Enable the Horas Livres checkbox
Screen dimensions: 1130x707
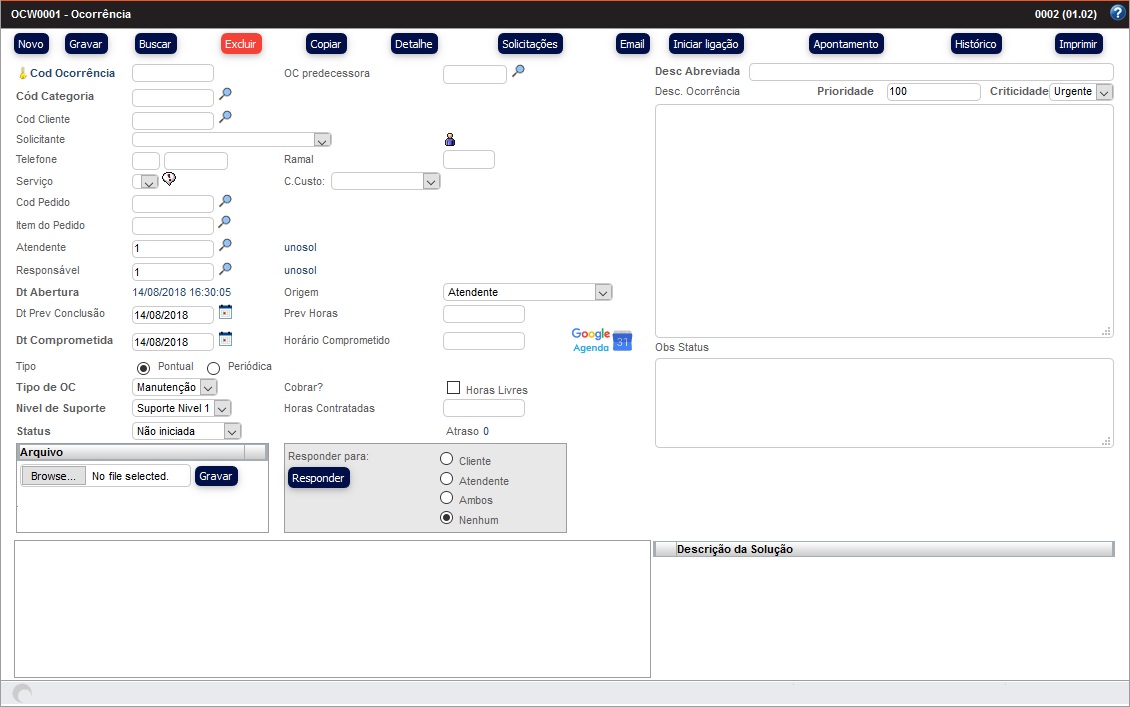point(453,388)
